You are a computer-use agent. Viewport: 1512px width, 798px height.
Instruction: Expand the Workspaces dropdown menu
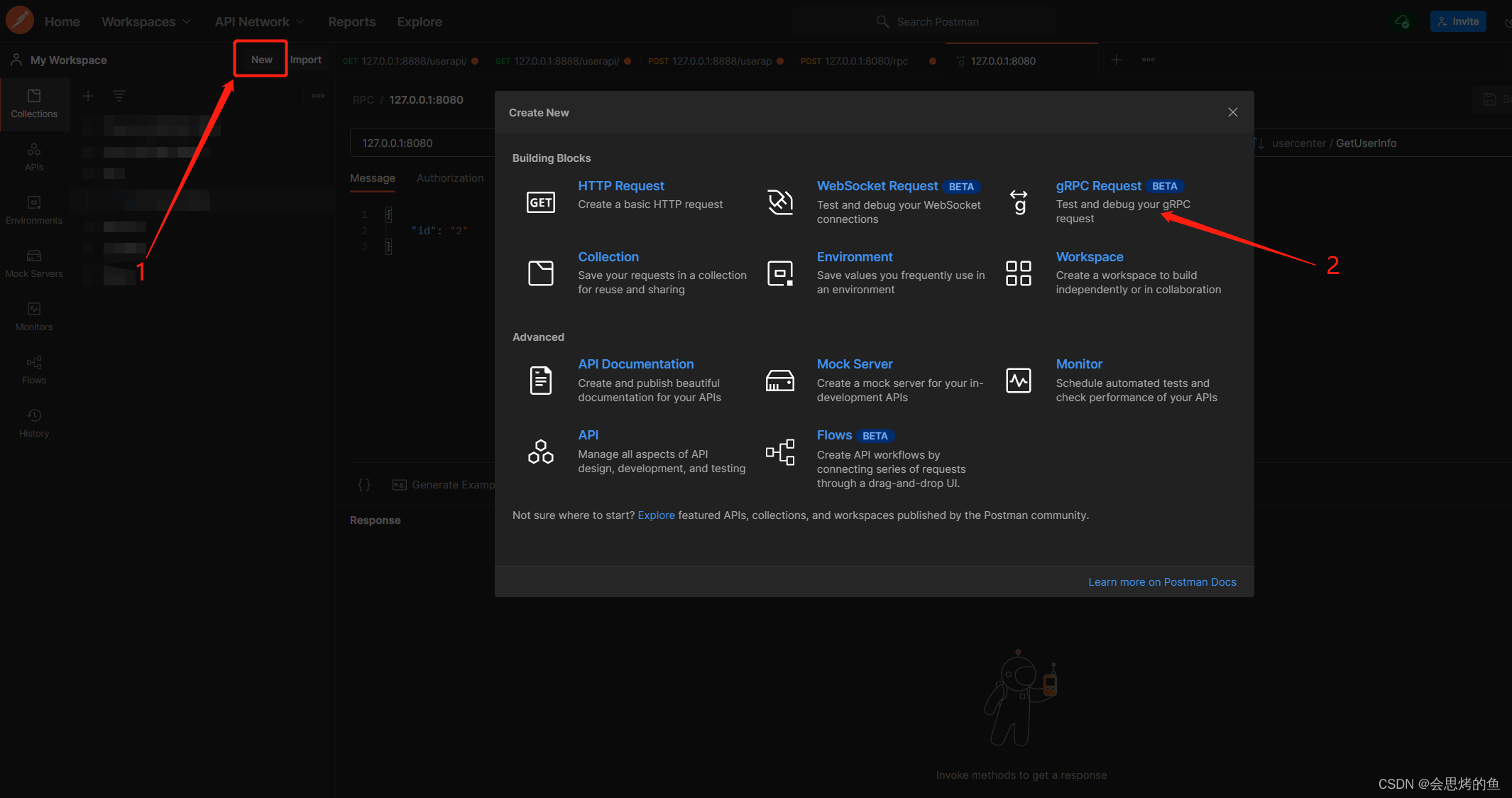click(x=146, y=22)
